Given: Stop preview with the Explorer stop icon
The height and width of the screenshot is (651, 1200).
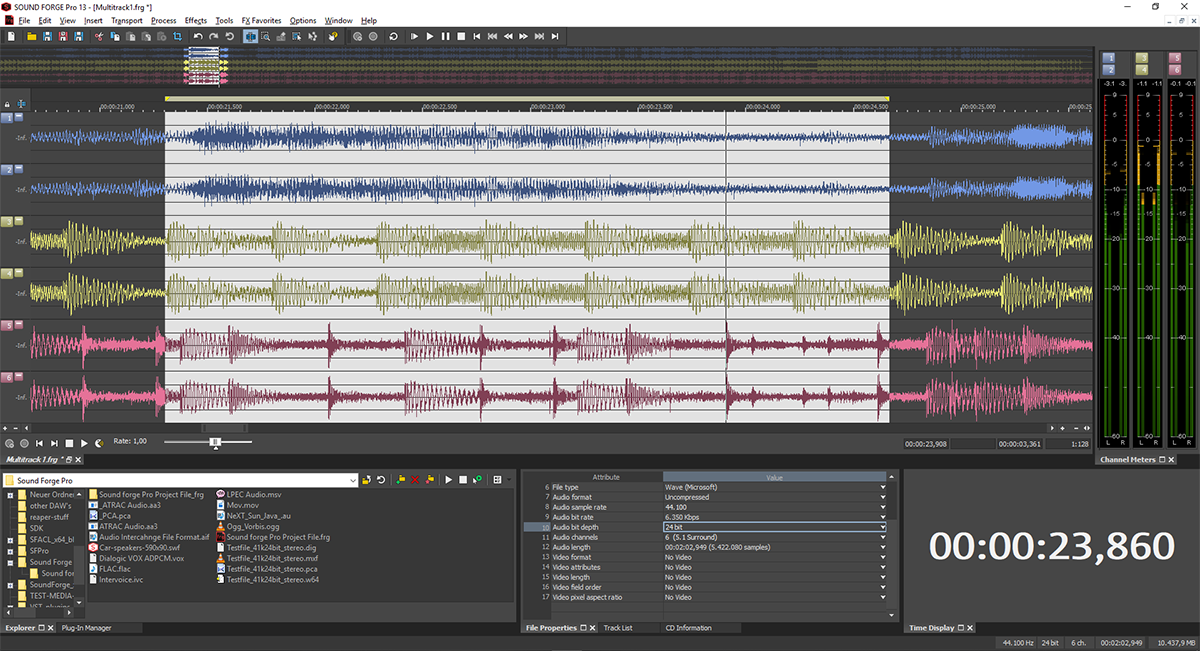Looking at the screenshot, I should pos(463,480).
